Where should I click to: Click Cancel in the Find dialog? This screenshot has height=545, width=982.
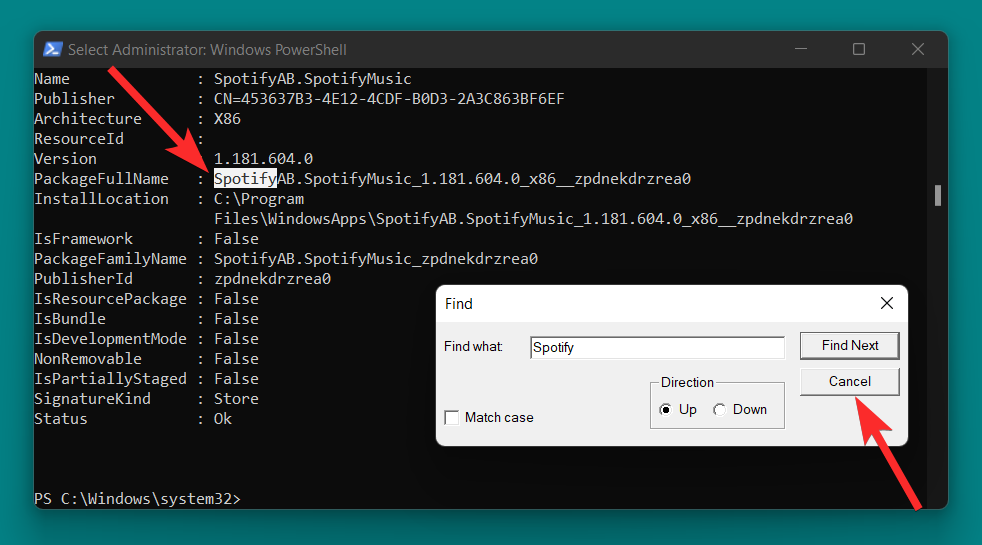(849, 381)
